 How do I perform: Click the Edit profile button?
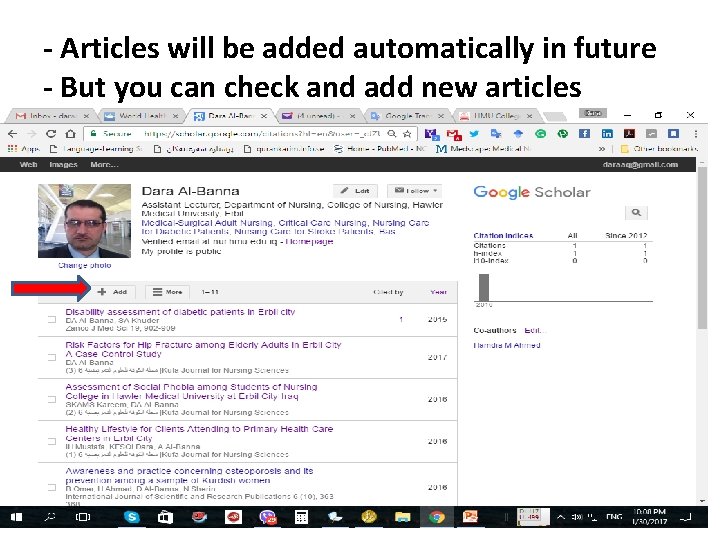355,191
